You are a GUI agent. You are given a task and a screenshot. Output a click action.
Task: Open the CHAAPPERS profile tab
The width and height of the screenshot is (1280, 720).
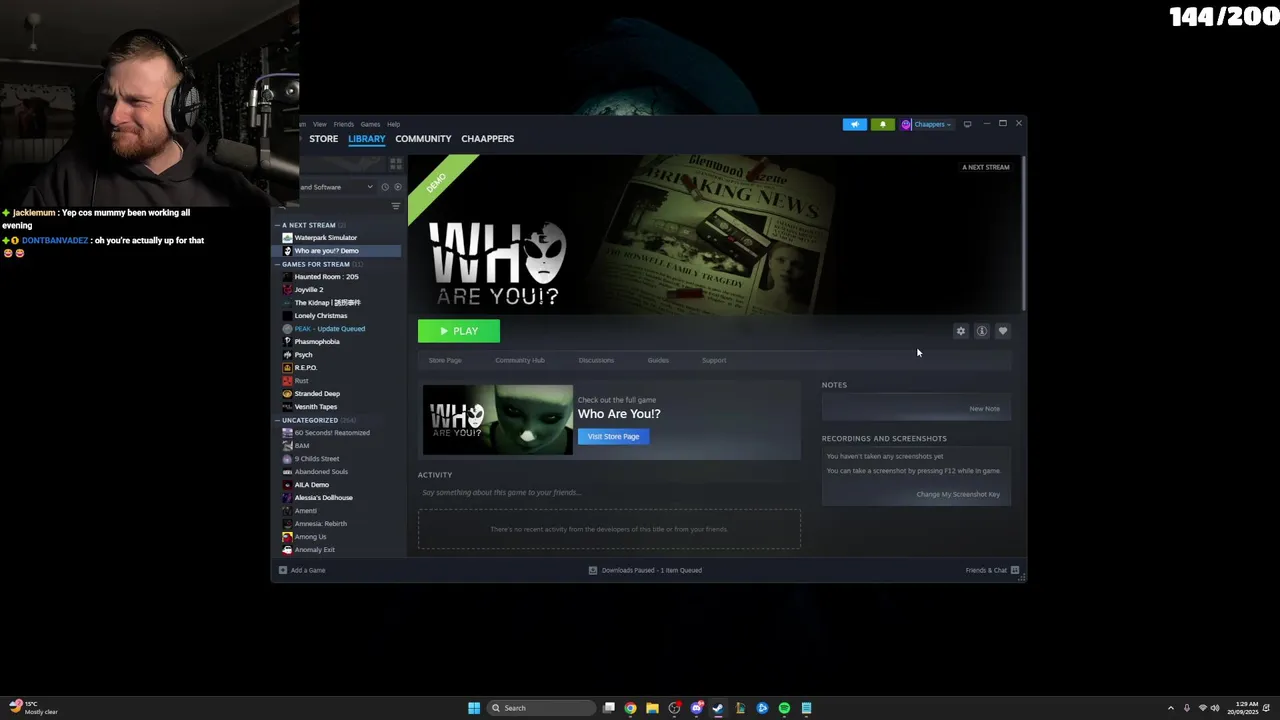(x=488, y=139)
